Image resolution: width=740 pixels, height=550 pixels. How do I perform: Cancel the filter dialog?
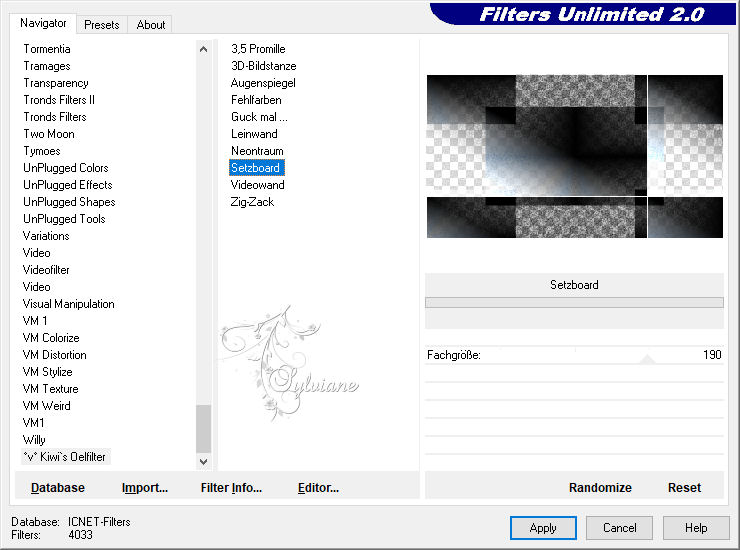coord(620,528)
